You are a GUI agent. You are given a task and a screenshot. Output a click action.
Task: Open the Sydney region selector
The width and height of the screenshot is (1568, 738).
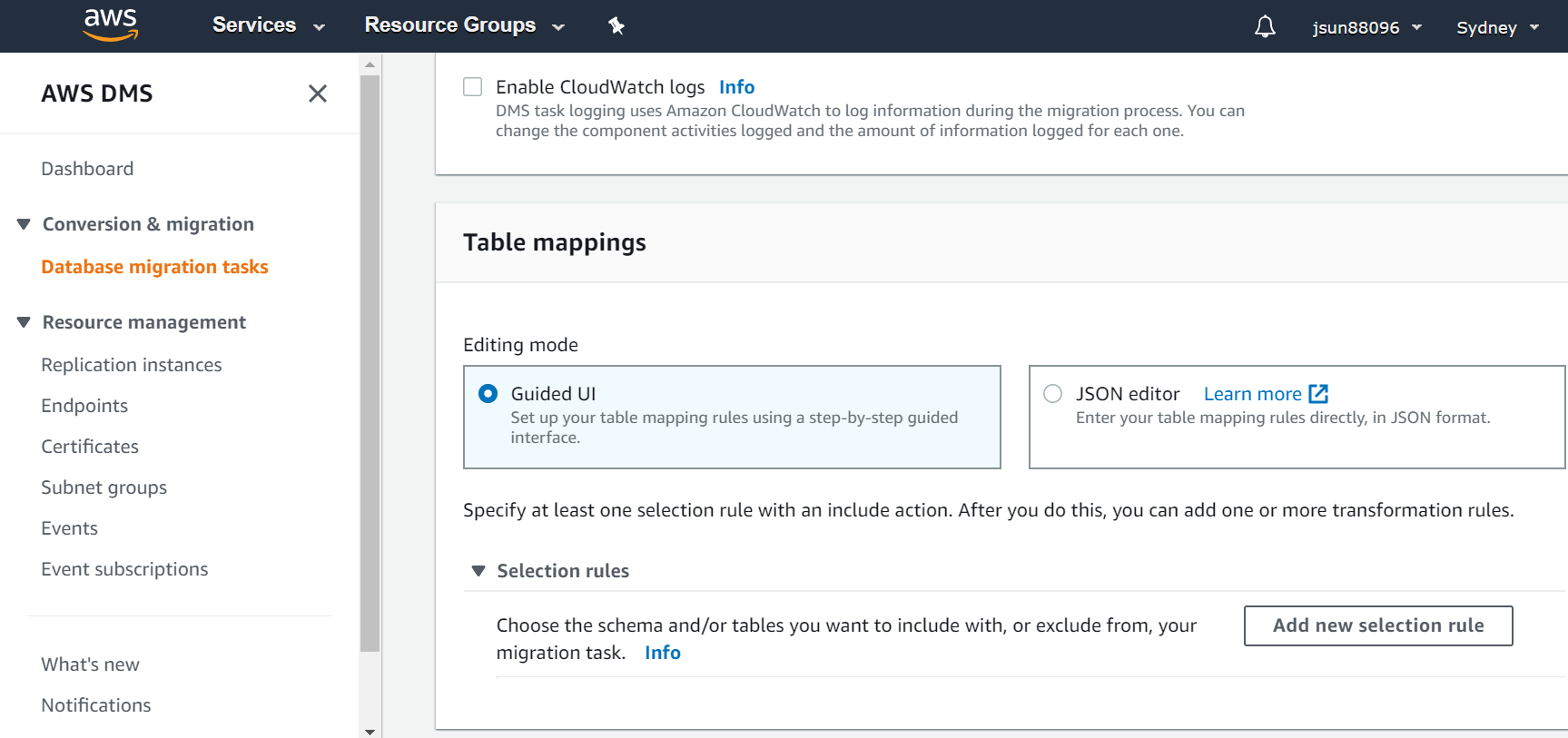pos(1497,27)
